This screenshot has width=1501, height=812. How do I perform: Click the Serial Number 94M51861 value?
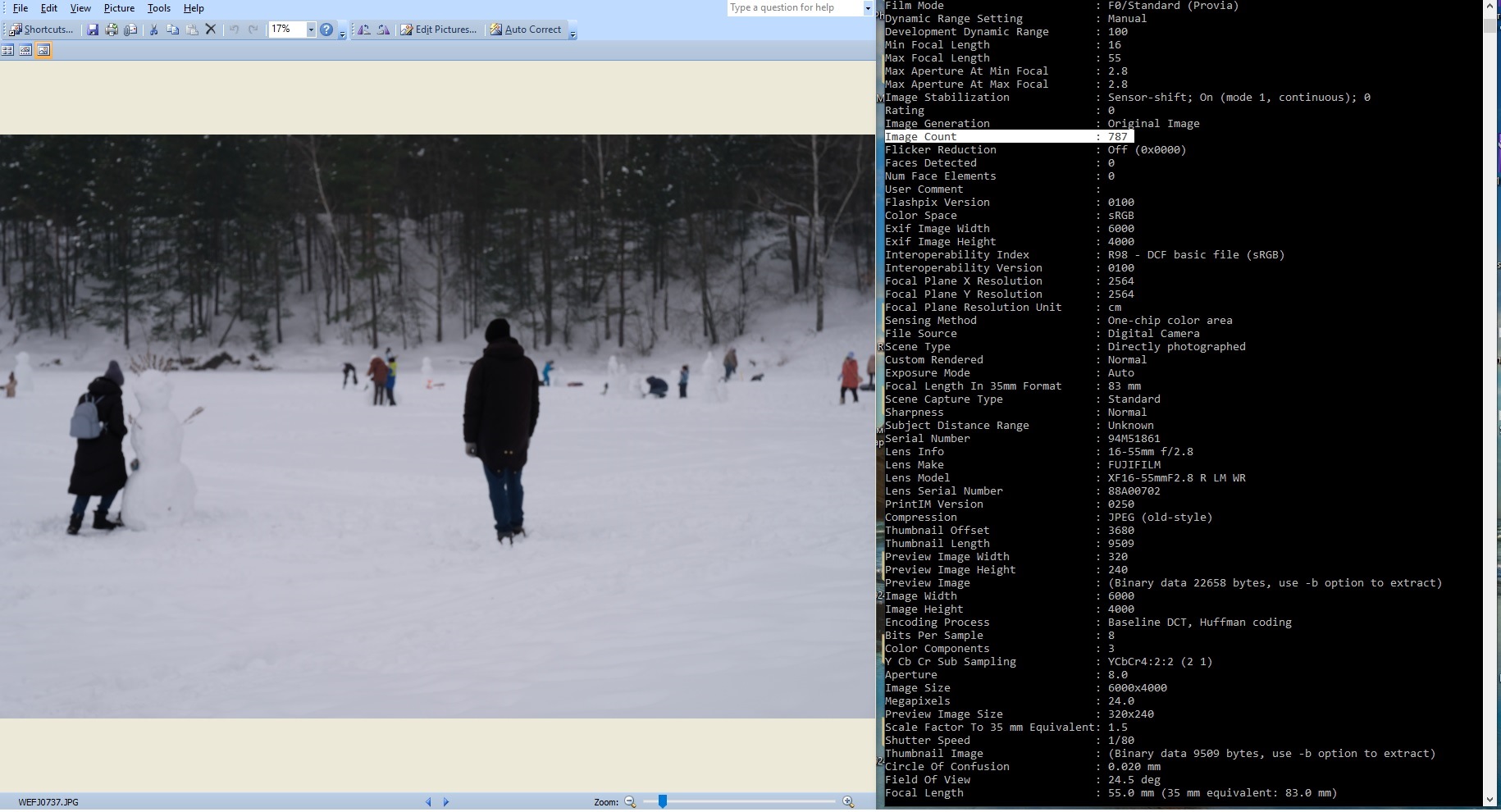tap(1134, 439)
